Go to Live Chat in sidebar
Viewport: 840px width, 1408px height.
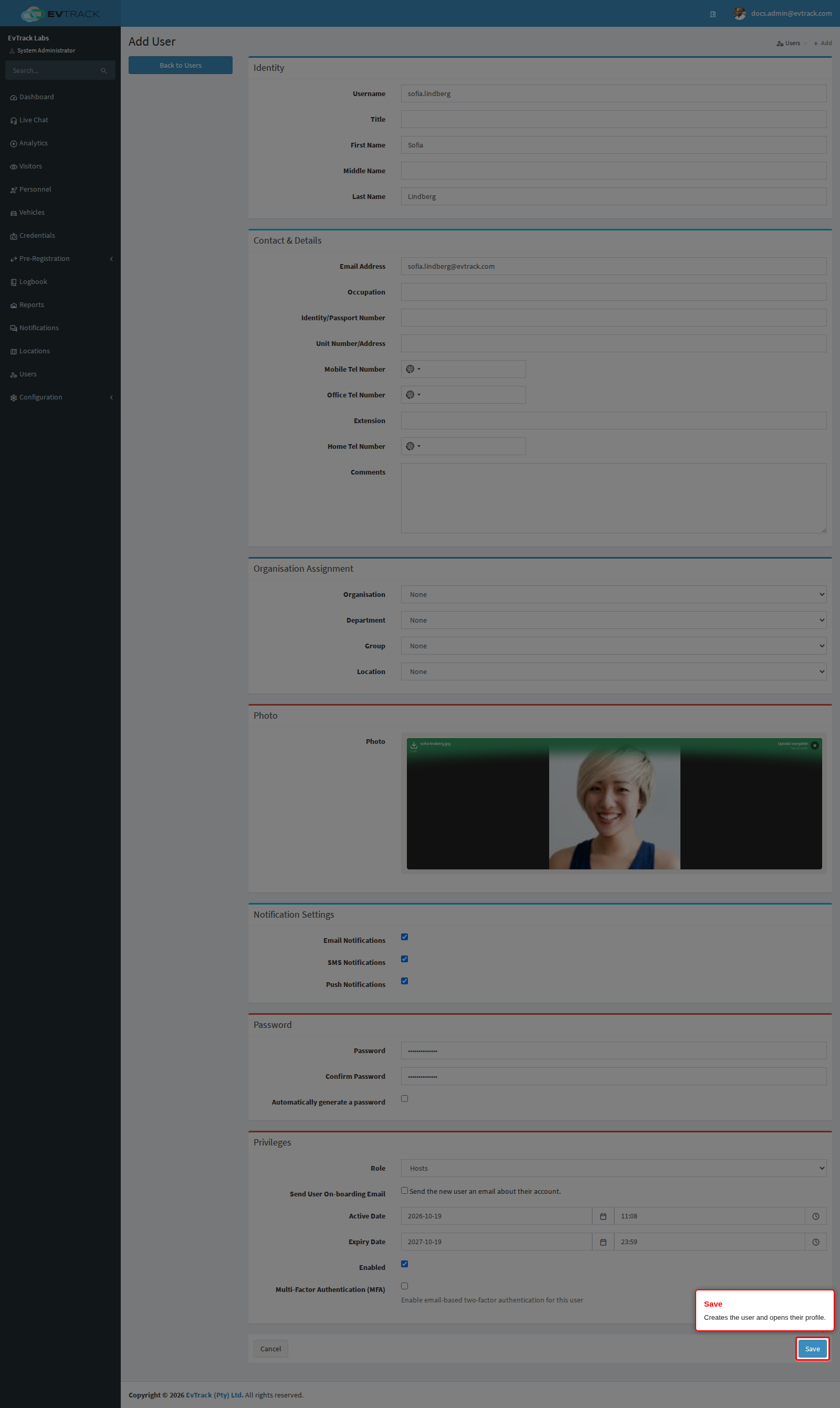(60, 120)
